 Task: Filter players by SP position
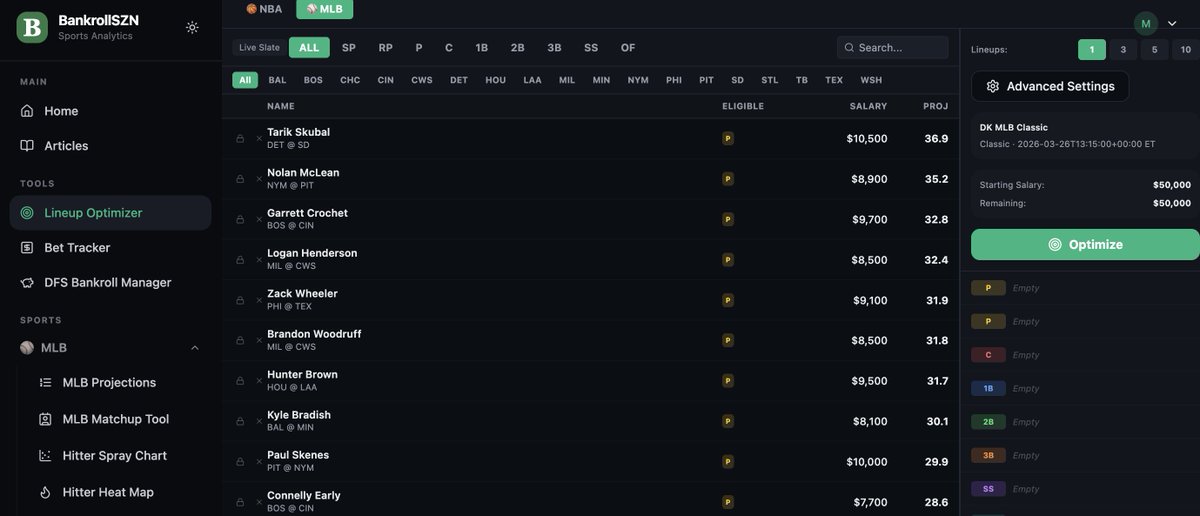click(x=349, y=47)
